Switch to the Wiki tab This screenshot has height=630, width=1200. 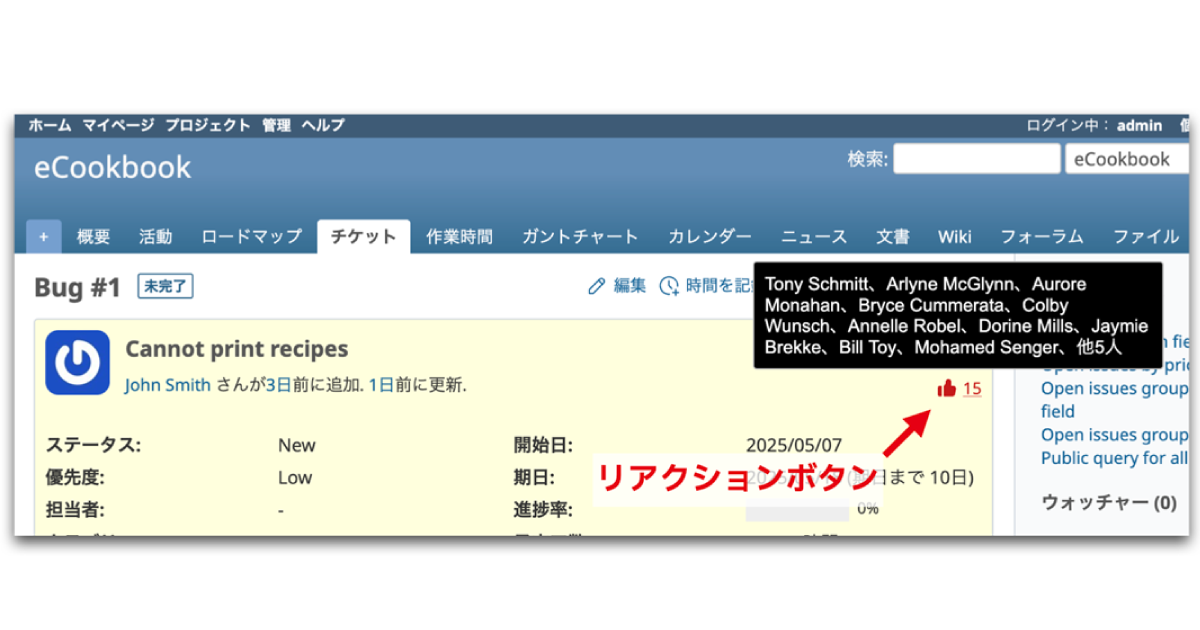coord(955,237)
